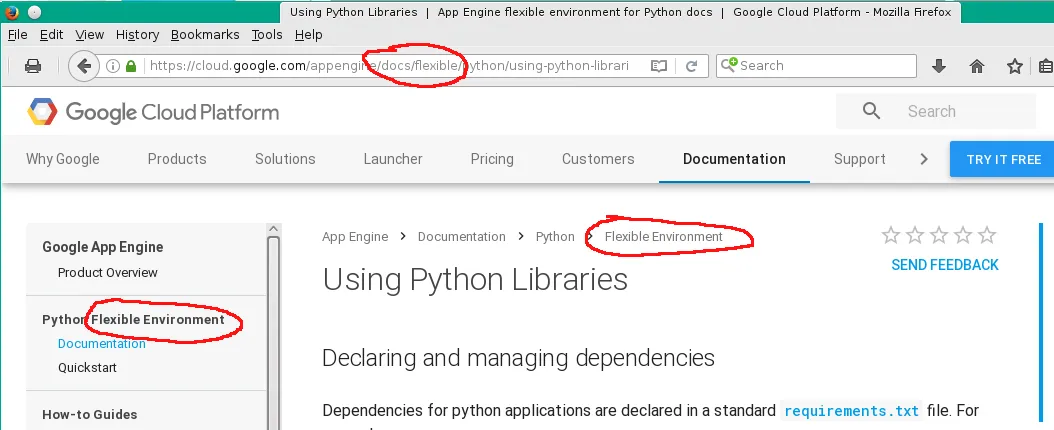
Task: Open Quickstart in the sidebar
Action: click(87, 367)
